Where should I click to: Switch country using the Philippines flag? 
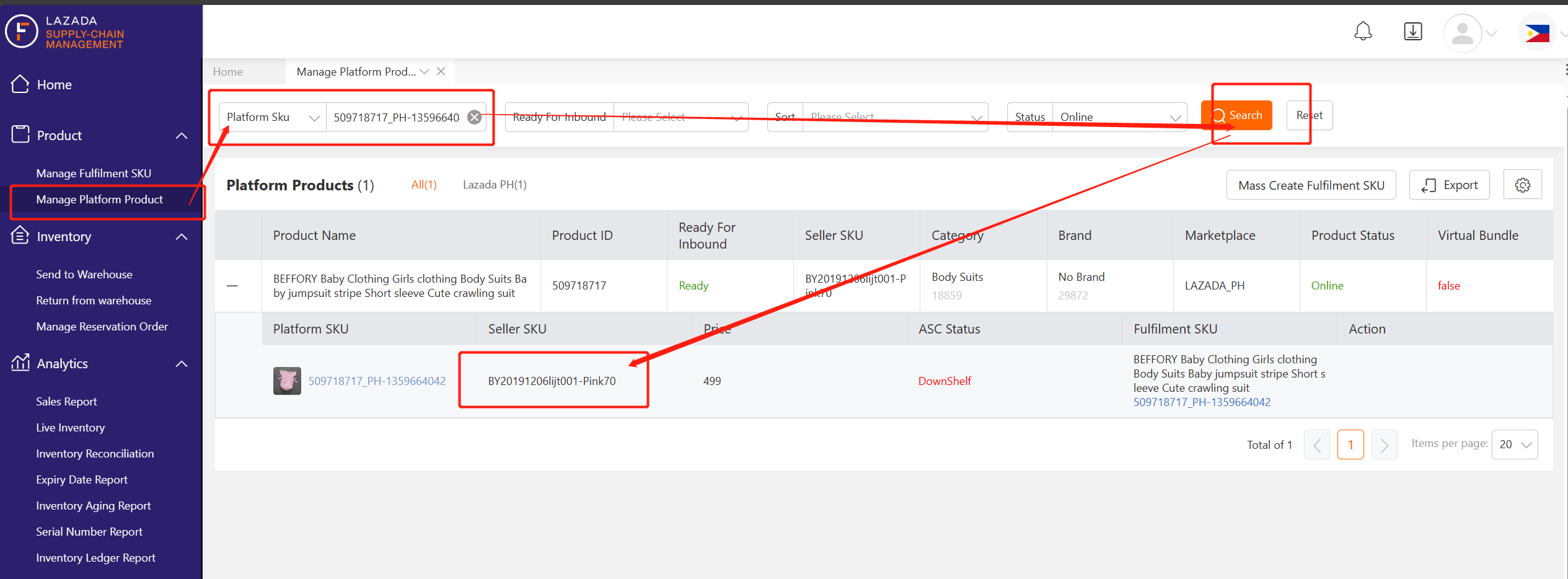click(x=1537, y=33)
